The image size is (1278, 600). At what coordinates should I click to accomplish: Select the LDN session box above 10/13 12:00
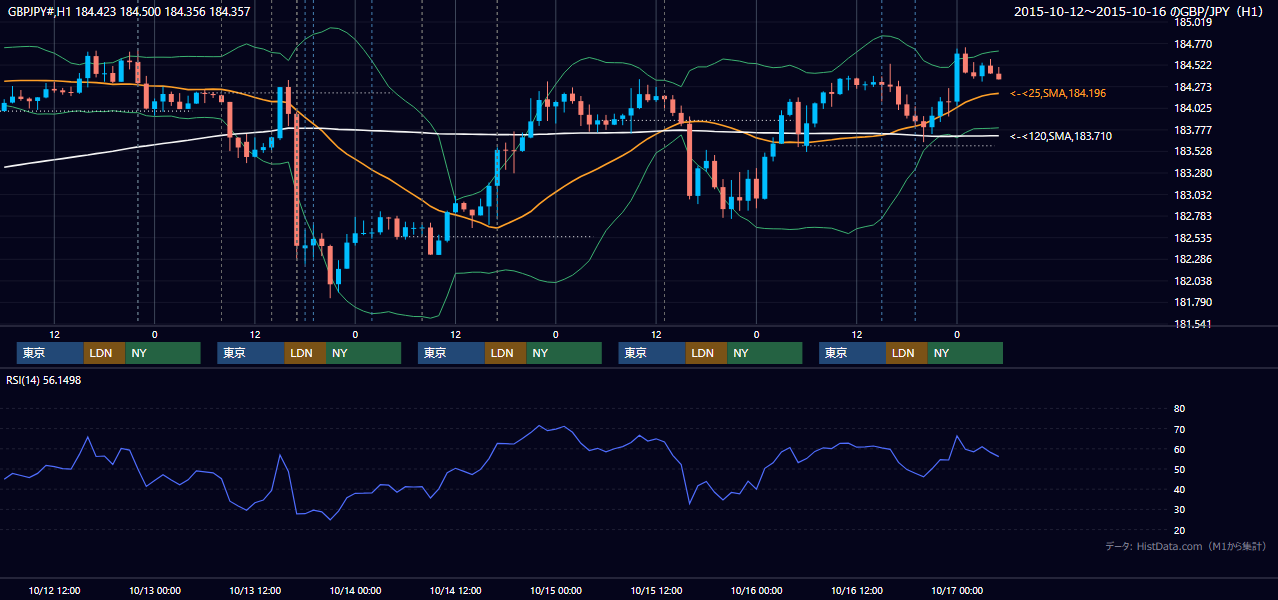304,353
